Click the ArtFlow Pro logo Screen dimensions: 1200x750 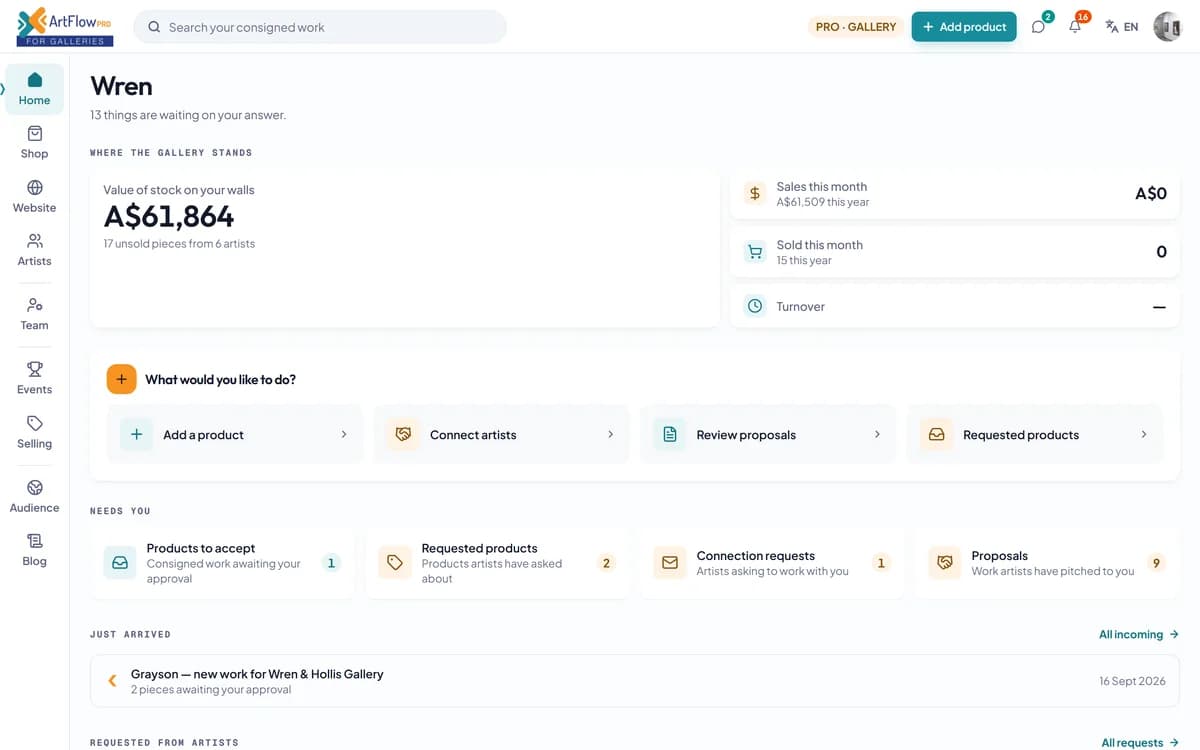(65, 26)
